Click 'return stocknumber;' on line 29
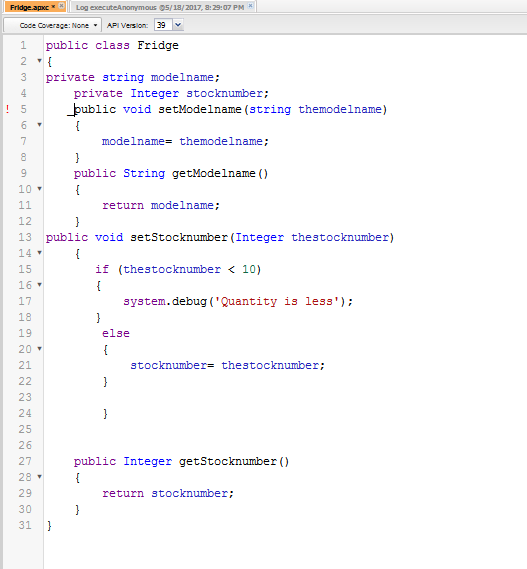Image resolution: width=527 pixels, height=569 pixels. pos(168,494)
